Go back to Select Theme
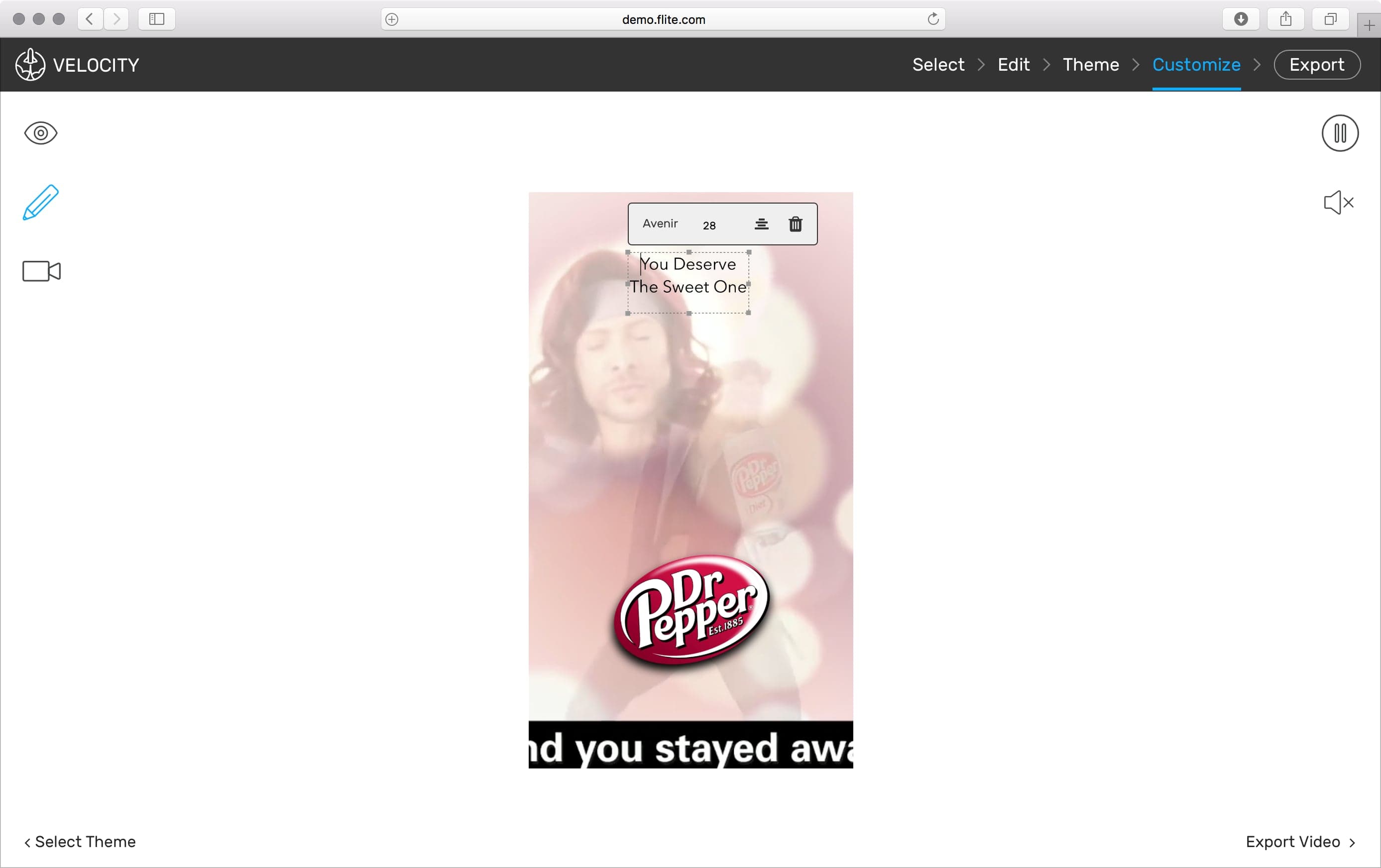This screenshot has width=1381, height=868. coord(80,842)
